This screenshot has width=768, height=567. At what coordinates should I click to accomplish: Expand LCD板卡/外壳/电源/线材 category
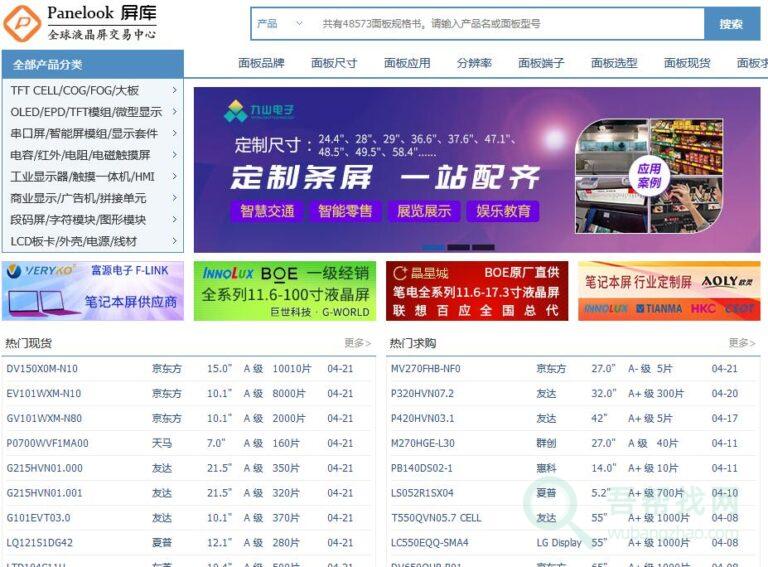pyautogui.click(x=92, y=241)
